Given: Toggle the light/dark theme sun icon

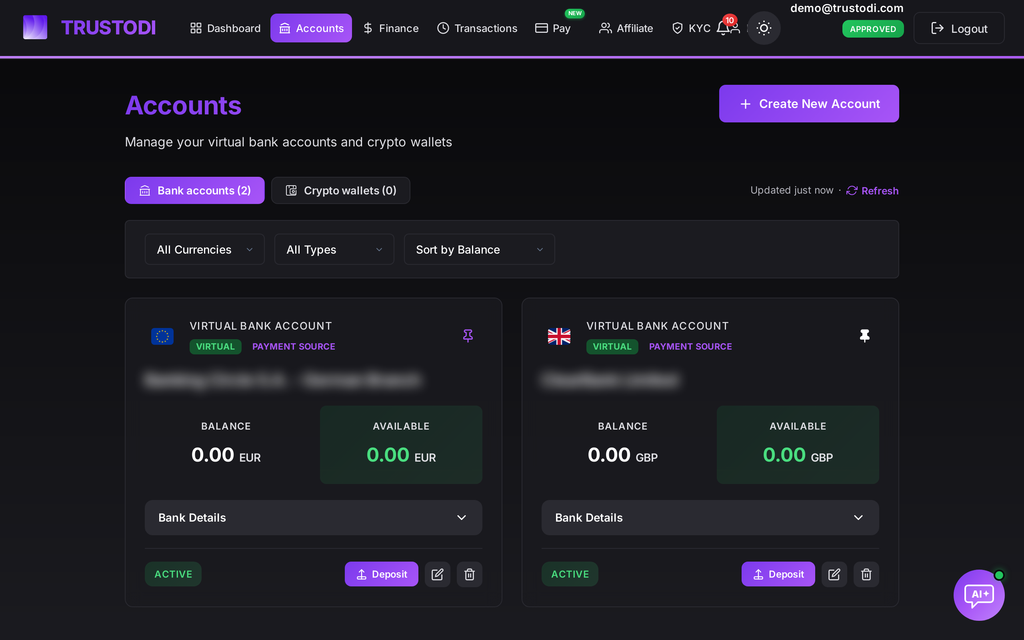Looking at the screenshot, I should click(763, 28).
